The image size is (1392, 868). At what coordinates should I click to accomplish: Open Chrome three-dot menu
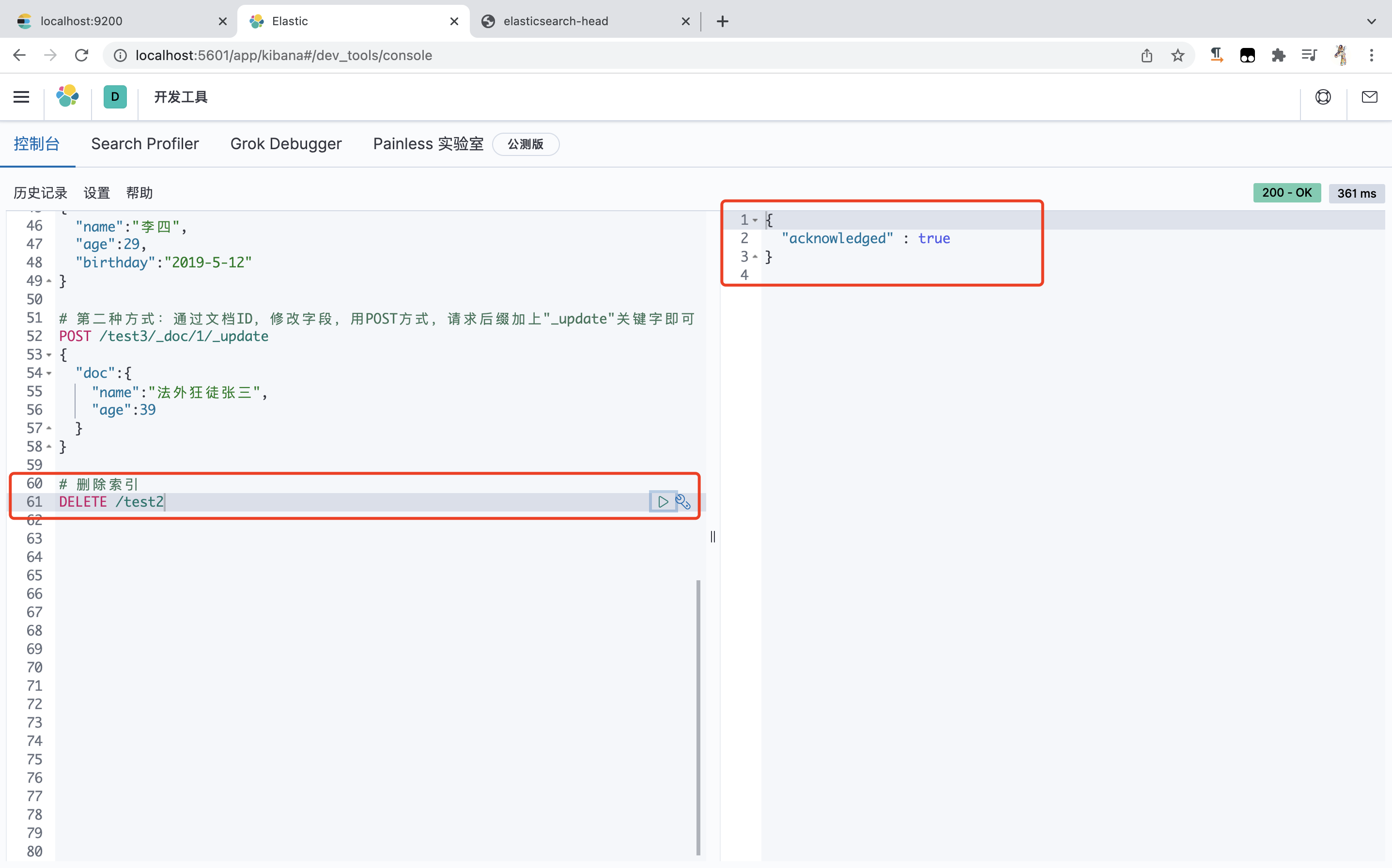click(1371, 55)
